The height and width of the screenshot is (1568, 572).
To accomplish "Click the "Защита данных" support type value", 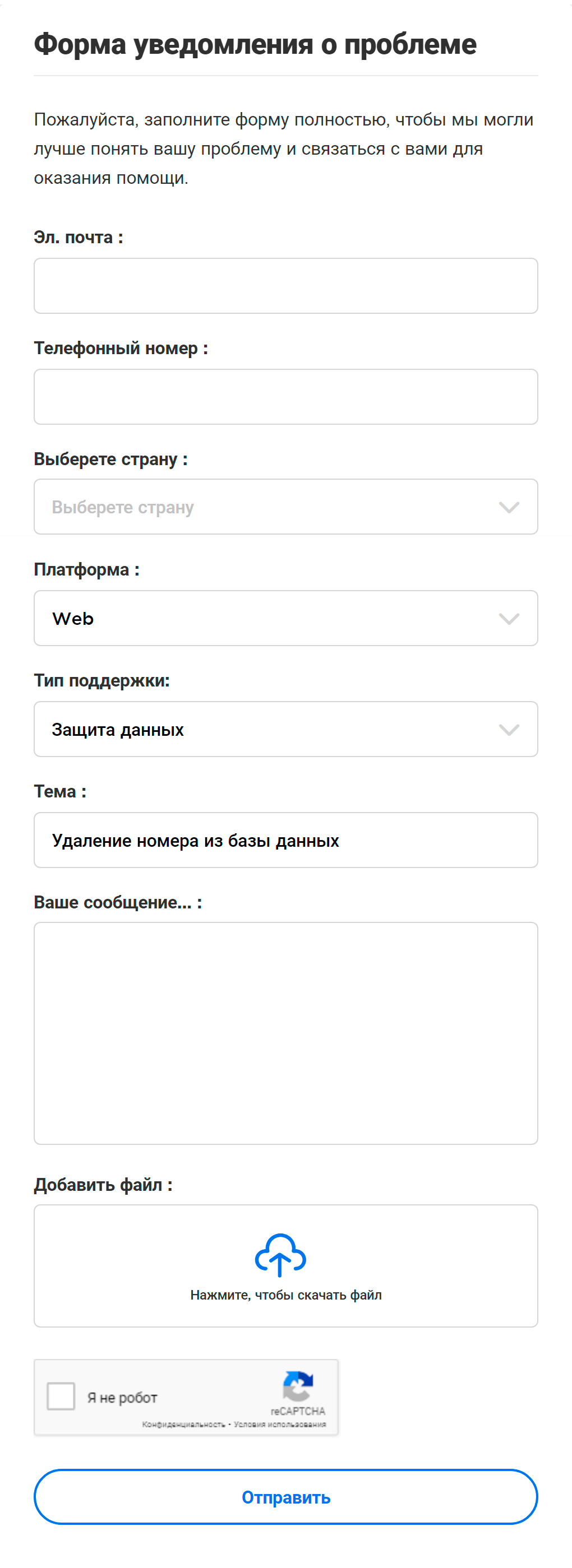I will (118, 730).
